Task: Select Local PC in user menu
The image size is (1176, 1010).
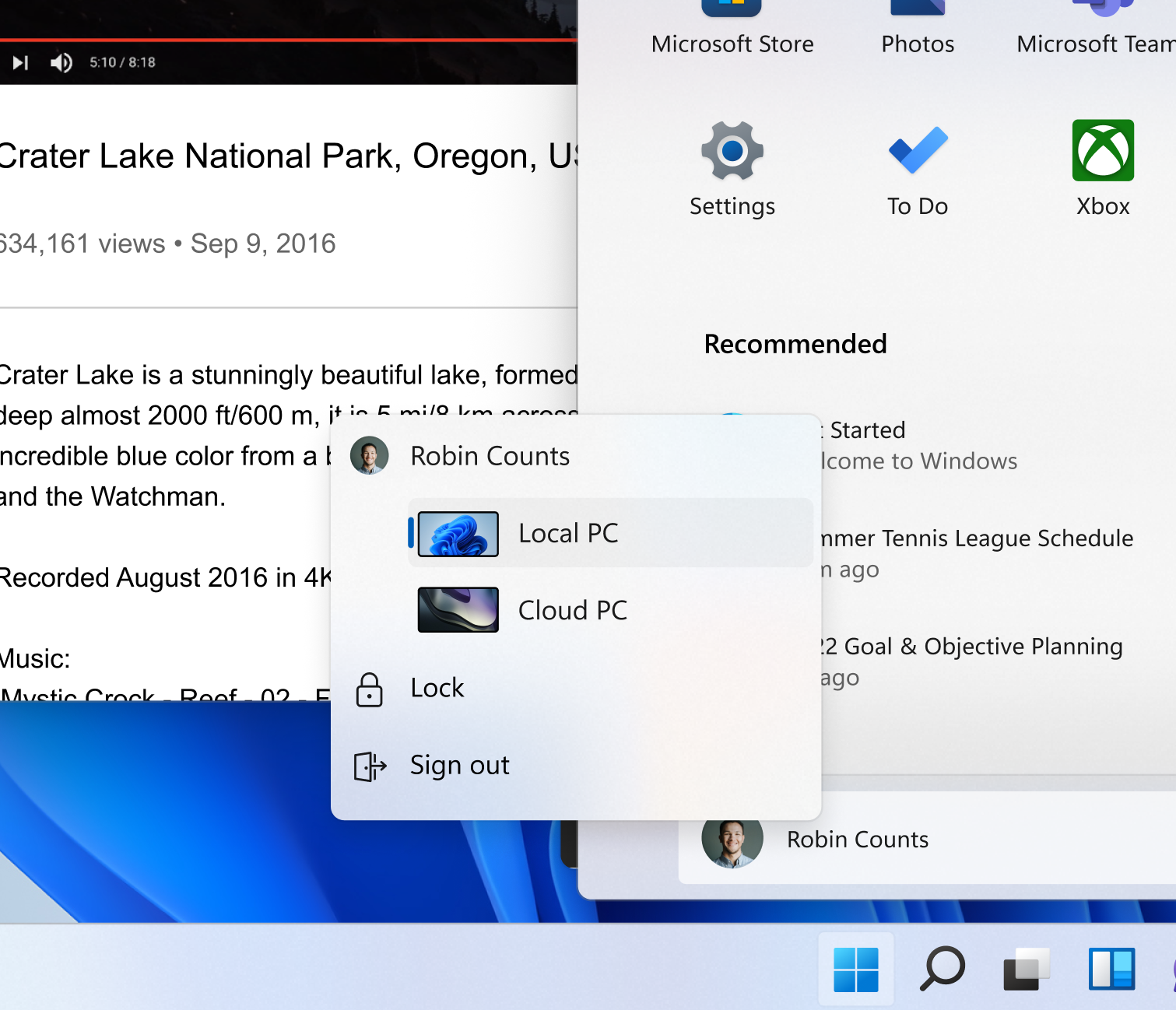Action: point(610,533)
